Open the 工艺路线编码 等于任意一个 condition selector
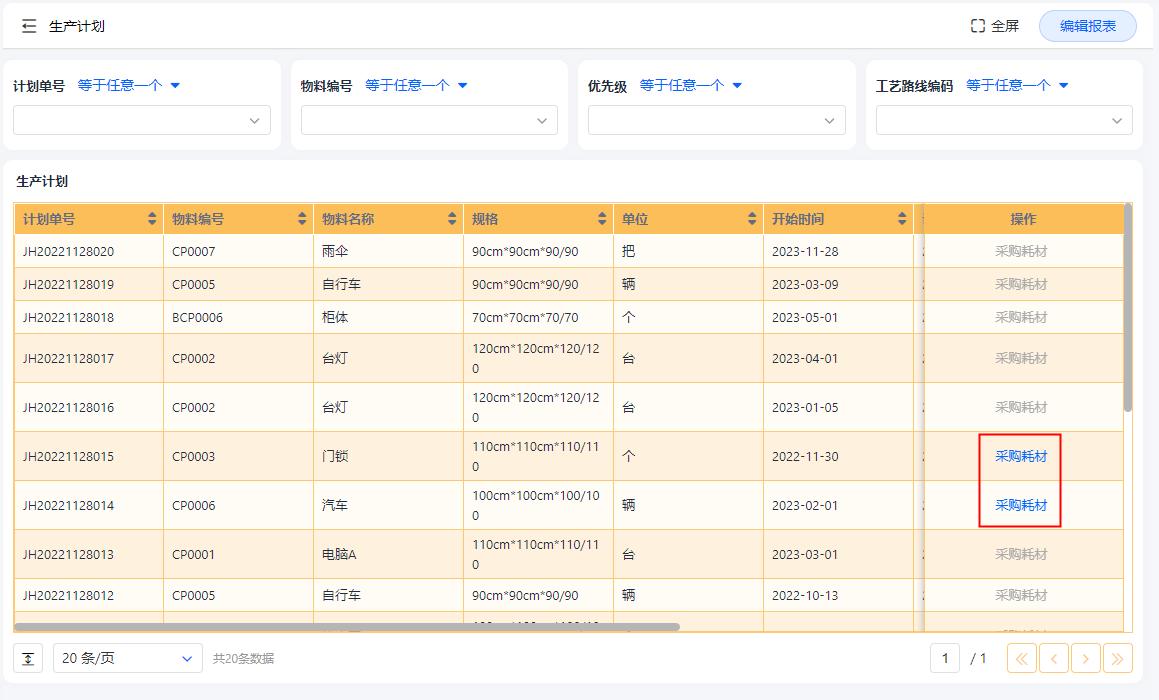This screenshot has height=700, width=1159. (1014, 85)
